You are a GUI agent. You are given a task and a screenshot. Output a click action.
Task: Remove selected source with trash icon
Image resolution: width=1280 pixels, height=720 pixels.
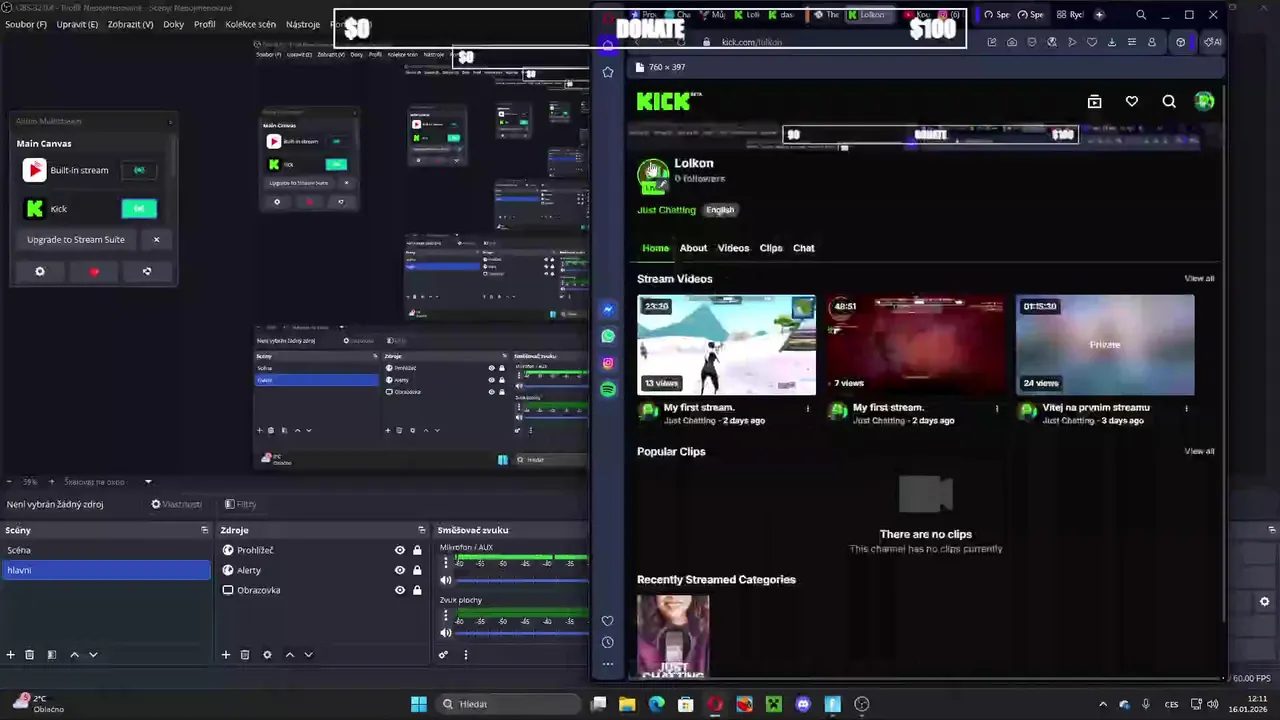[245, 655]
